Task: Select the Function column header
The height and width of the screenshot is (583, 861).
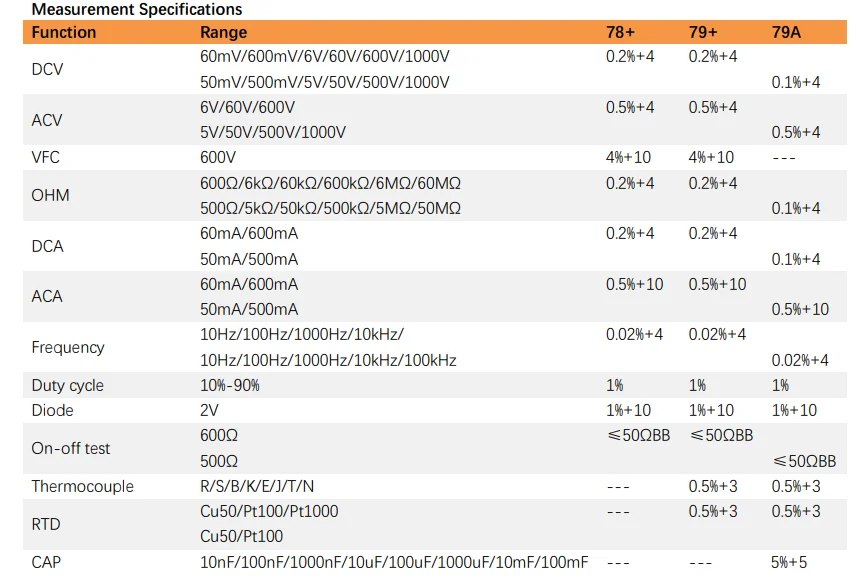Action: (64, 32)
